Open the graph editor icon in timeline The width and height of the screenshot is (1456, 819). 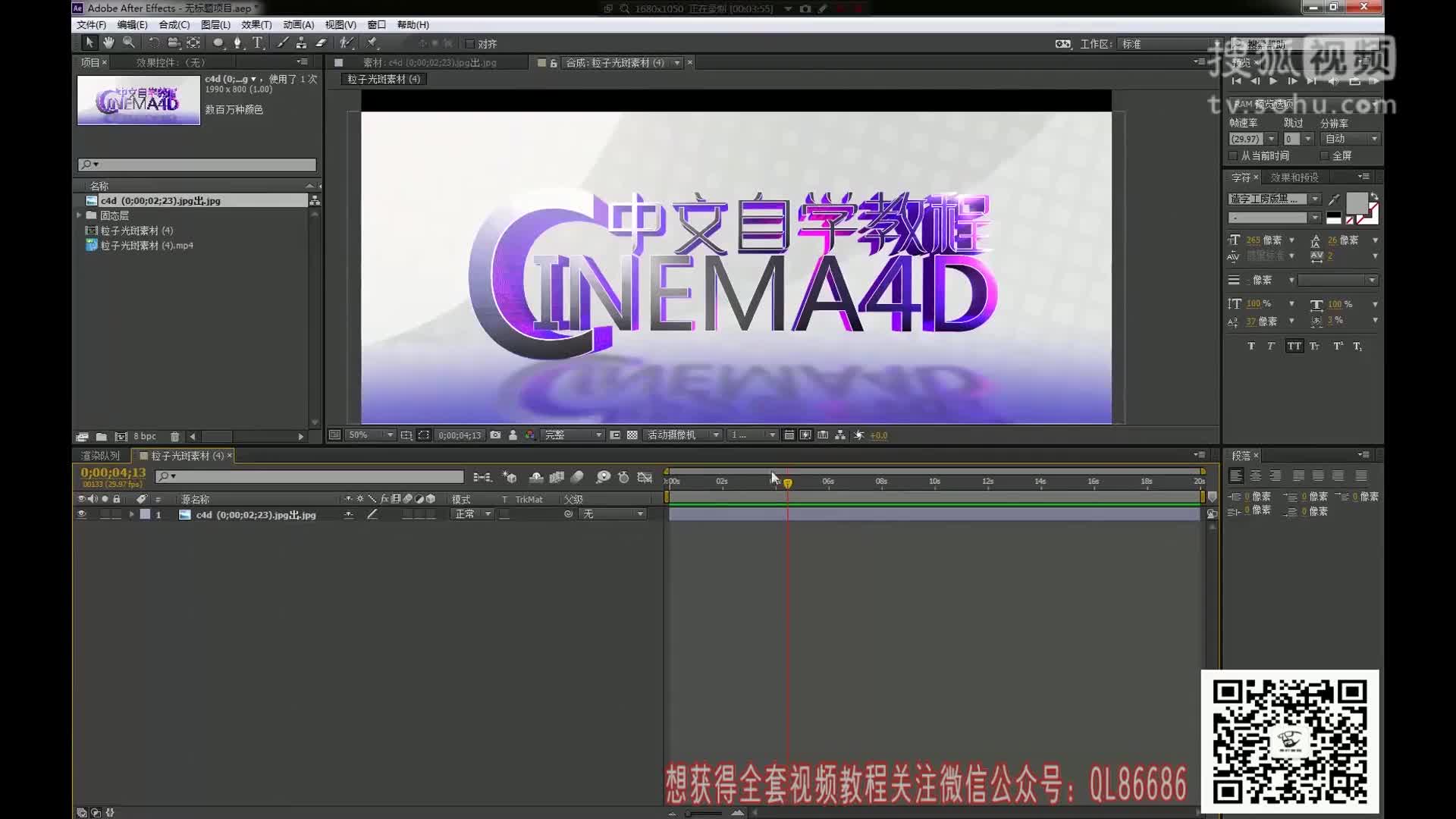[645, 477]
